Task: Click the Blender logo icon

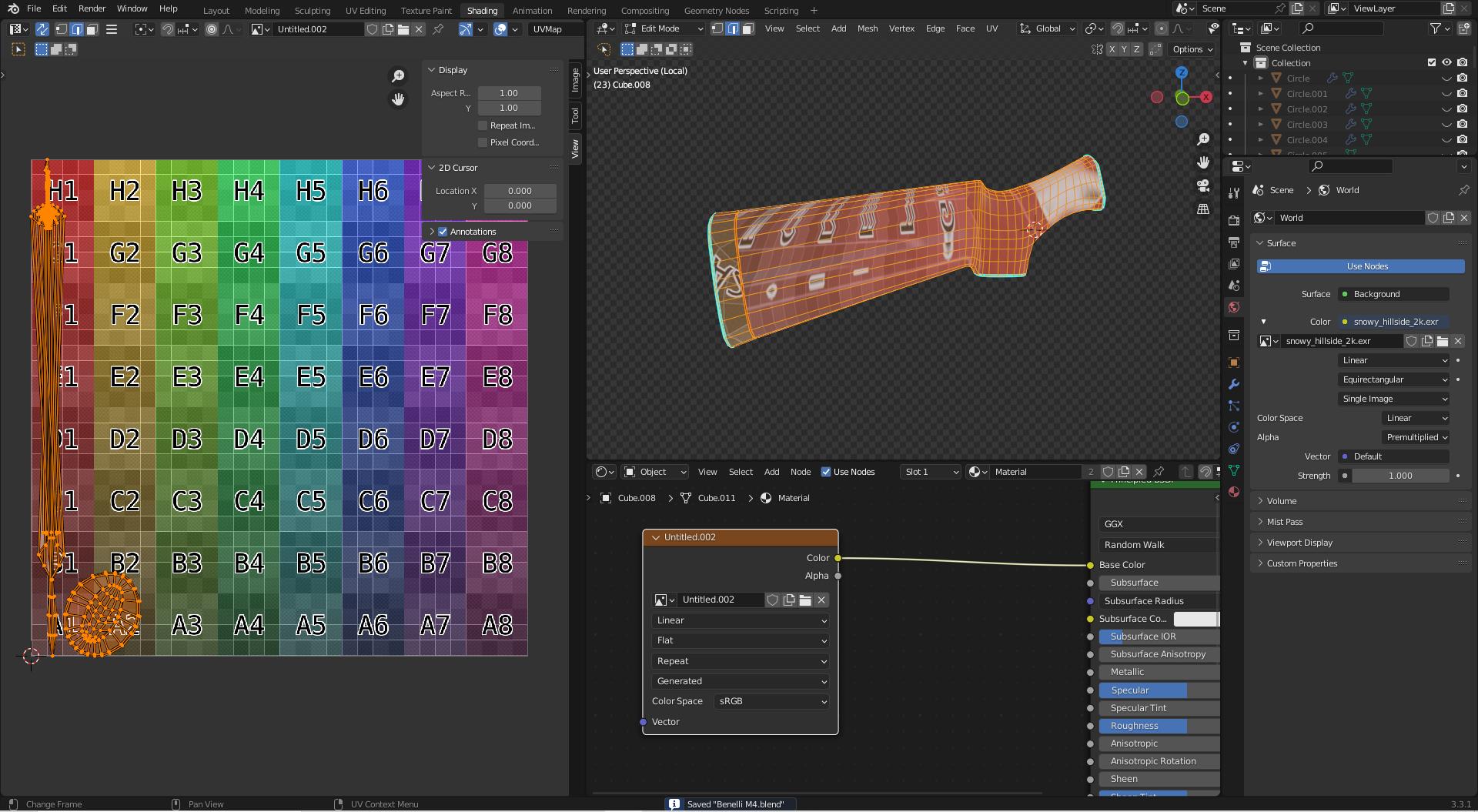Action: (x=13, y=8)
